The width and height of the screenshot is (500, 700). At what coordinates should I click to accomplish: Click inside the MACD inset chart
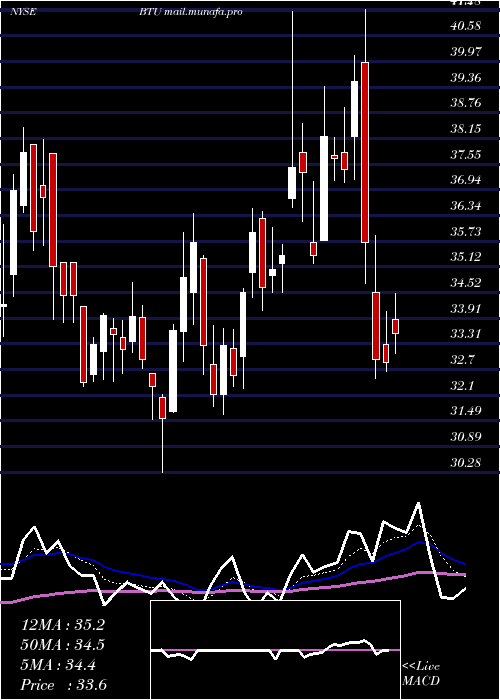(275, 650)
